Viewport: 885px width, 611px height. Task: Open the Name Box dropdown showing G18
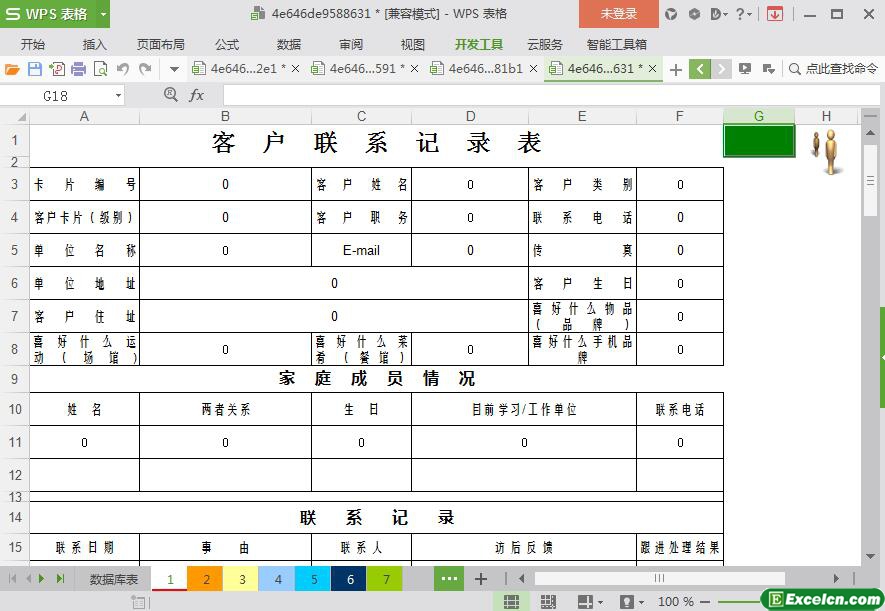click(x=118, y=96)
